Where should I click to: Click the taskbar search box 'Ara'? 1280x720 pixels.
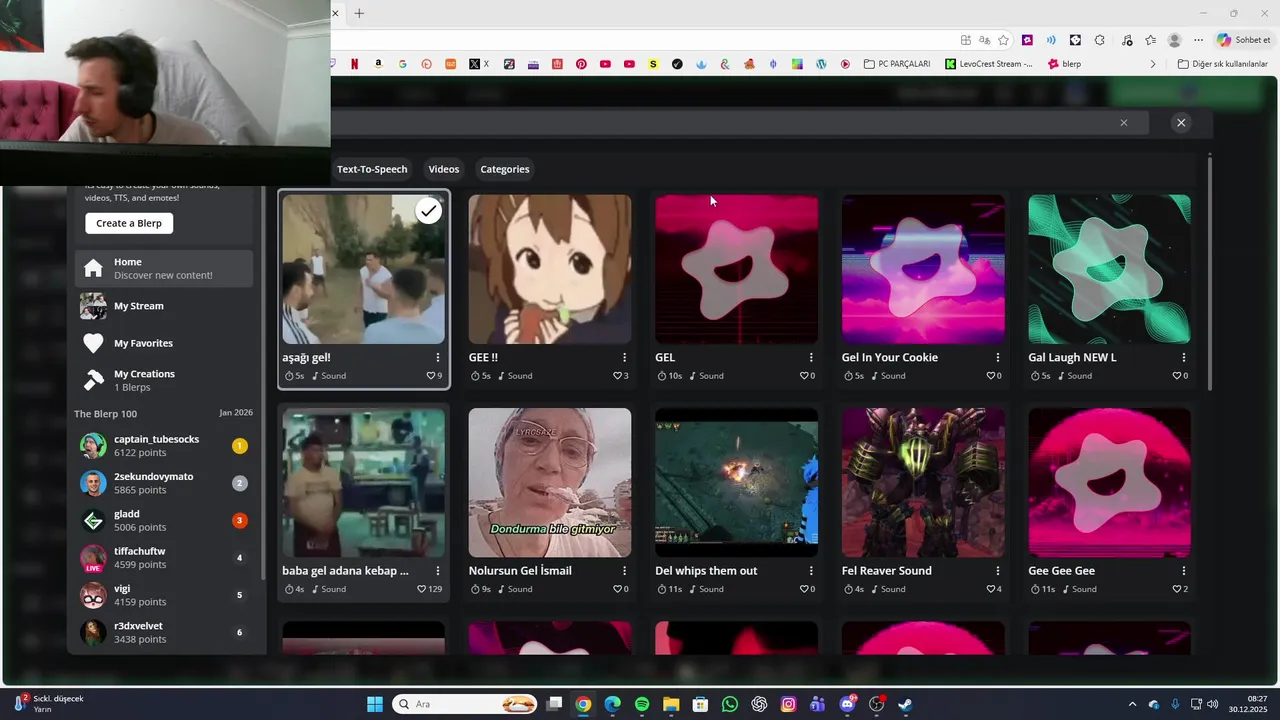(x=465, y=704)
